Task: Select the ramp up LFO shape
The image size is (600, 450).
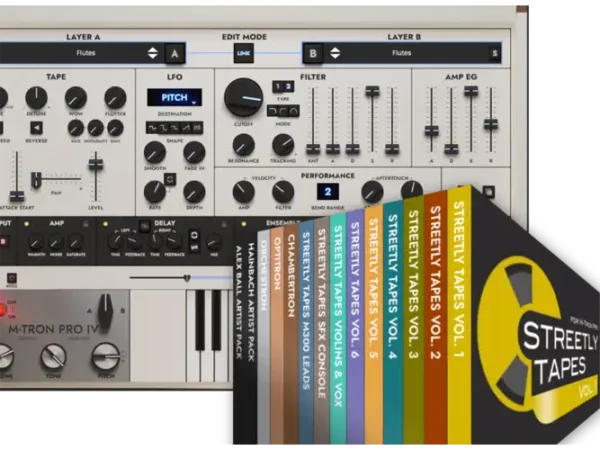Action: 186,128
